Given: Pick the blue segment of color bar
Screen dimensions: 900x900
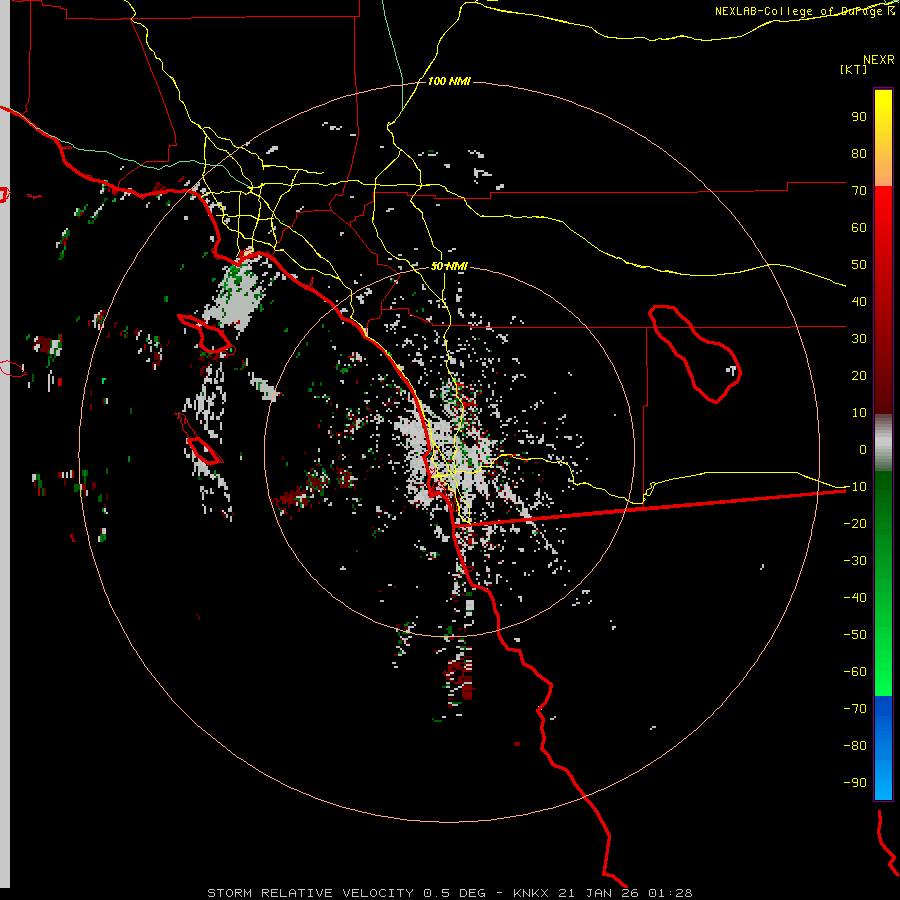Looking at the screenshot, I should (x=883, y=748).
